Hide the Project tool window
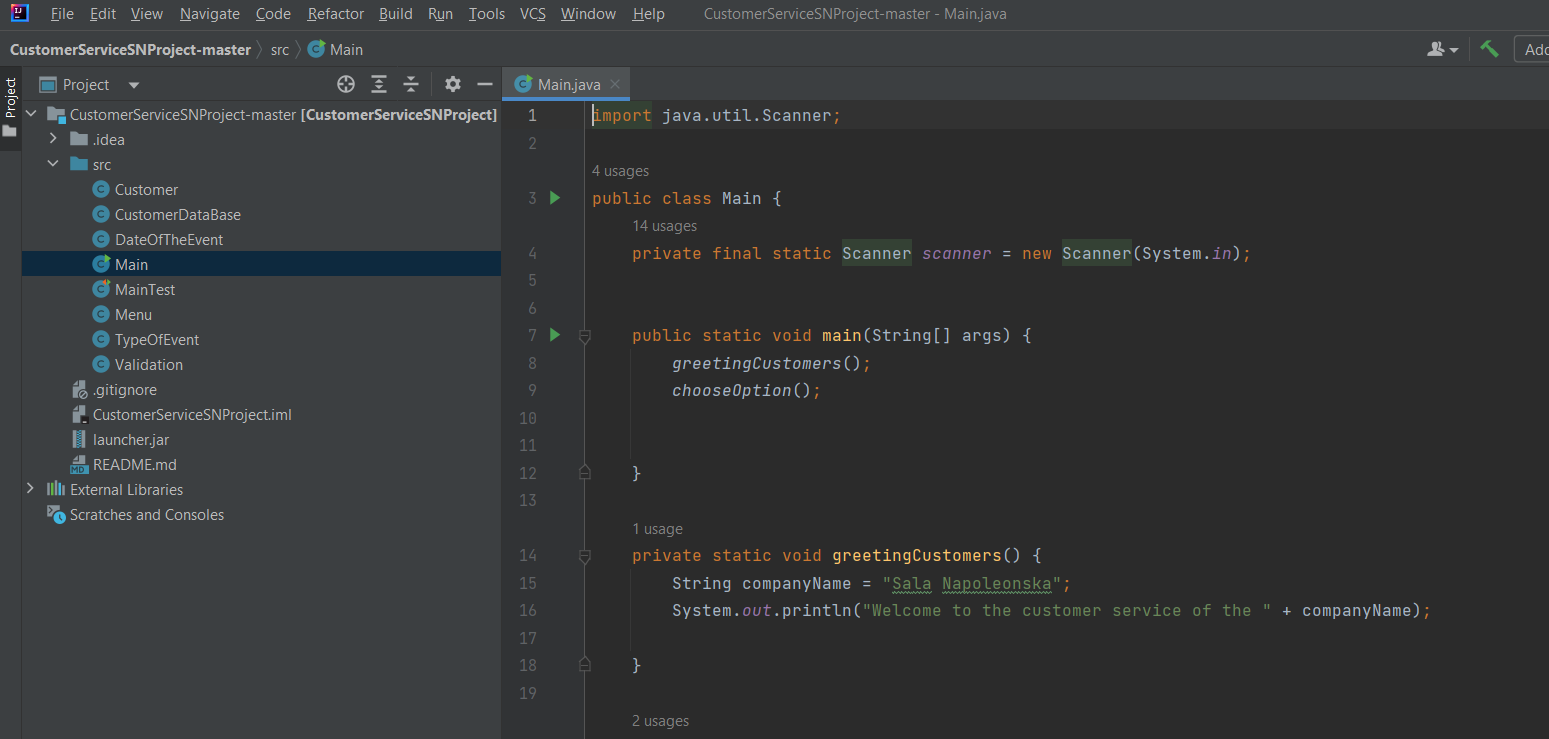The height and width of the screenshot is (739, 1549). (x=485, y=84)
